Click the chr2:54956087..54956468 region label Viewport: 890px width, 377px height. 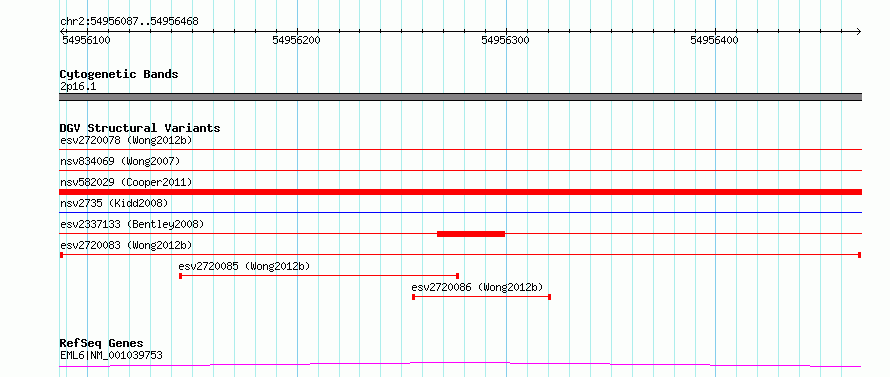click(129, 22)
